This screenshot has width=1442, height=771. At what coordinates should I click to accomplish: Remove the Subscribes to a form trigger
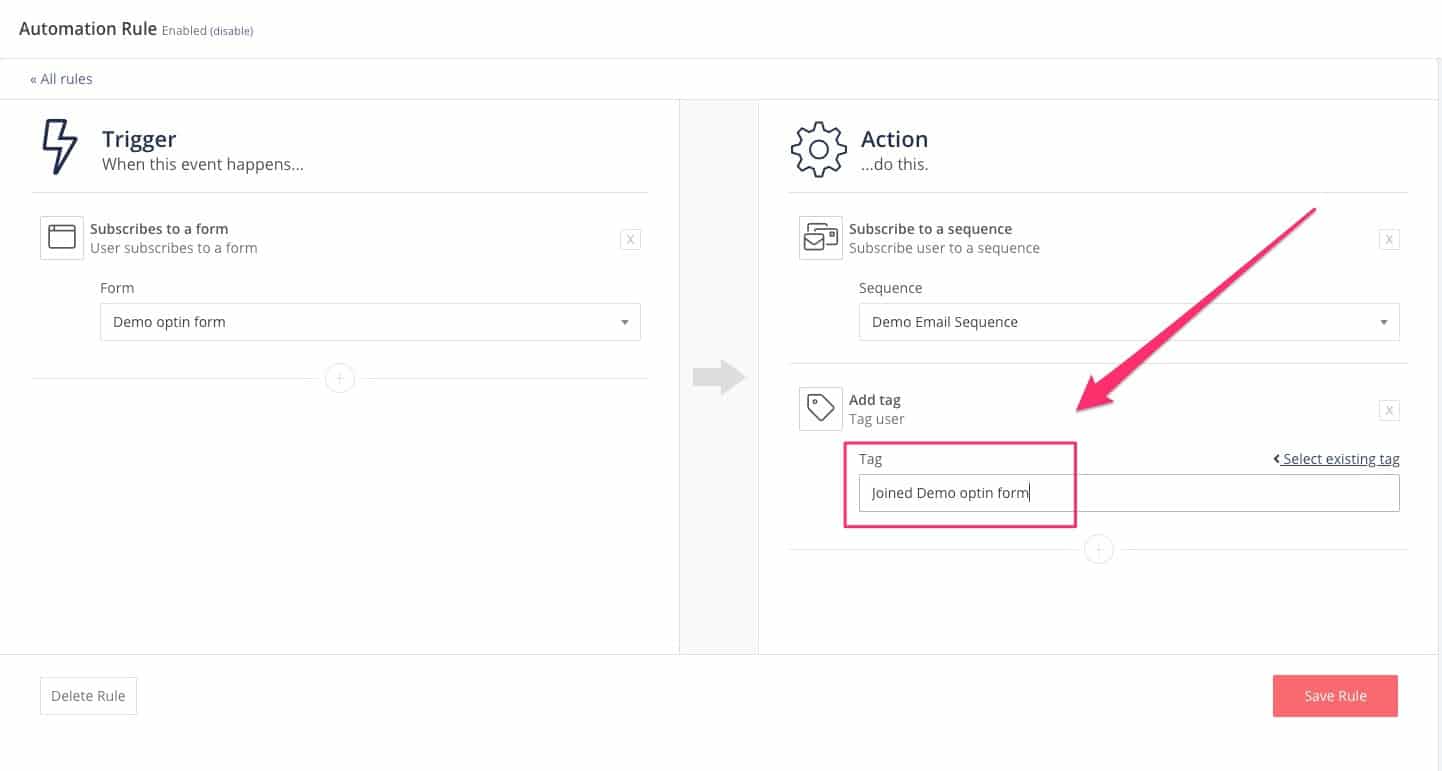(630, 239)
